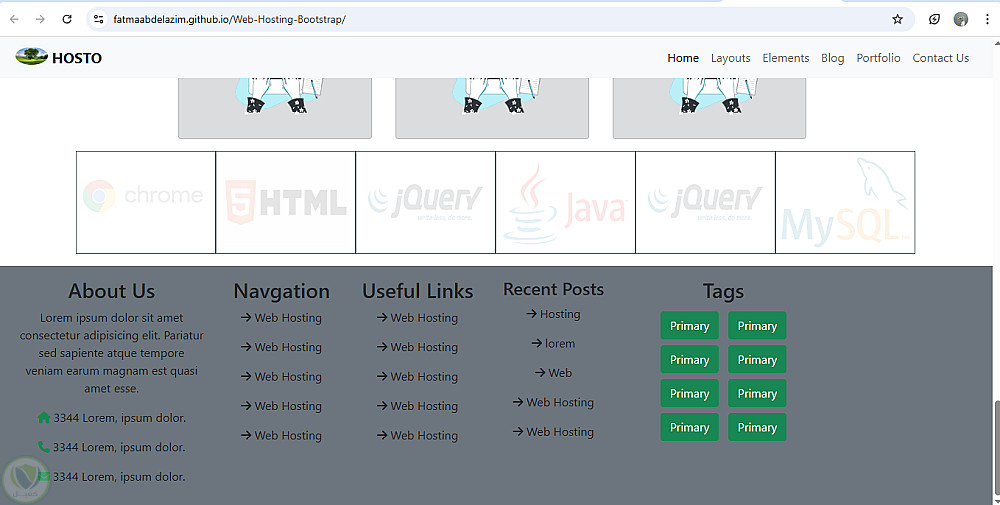Select the Home nav item

pyautogui.click(x=683, y=58)
